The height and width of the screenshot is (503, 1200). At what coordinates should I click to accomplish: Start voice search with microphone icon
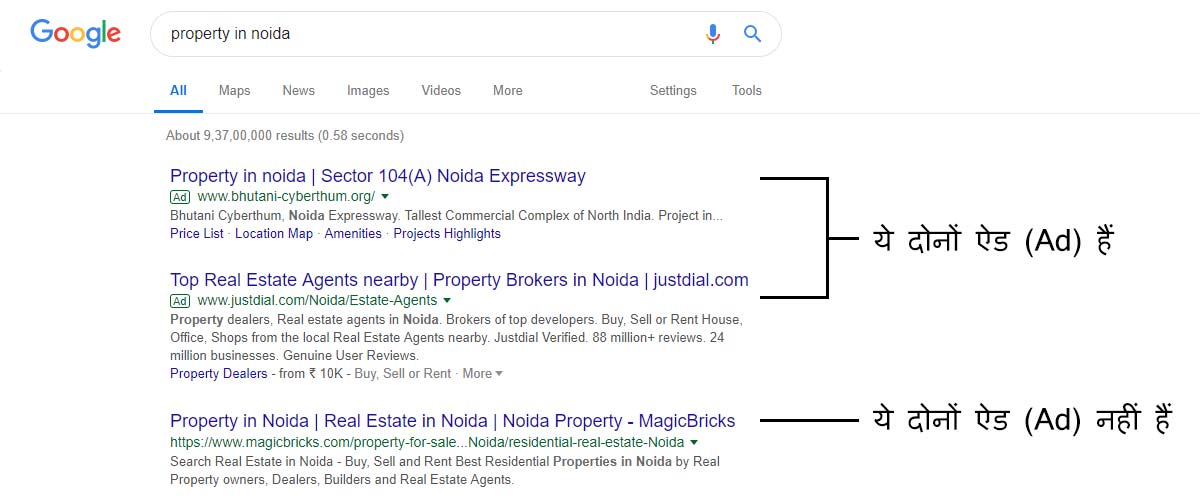pyautogui.click(x=712, y=34)
